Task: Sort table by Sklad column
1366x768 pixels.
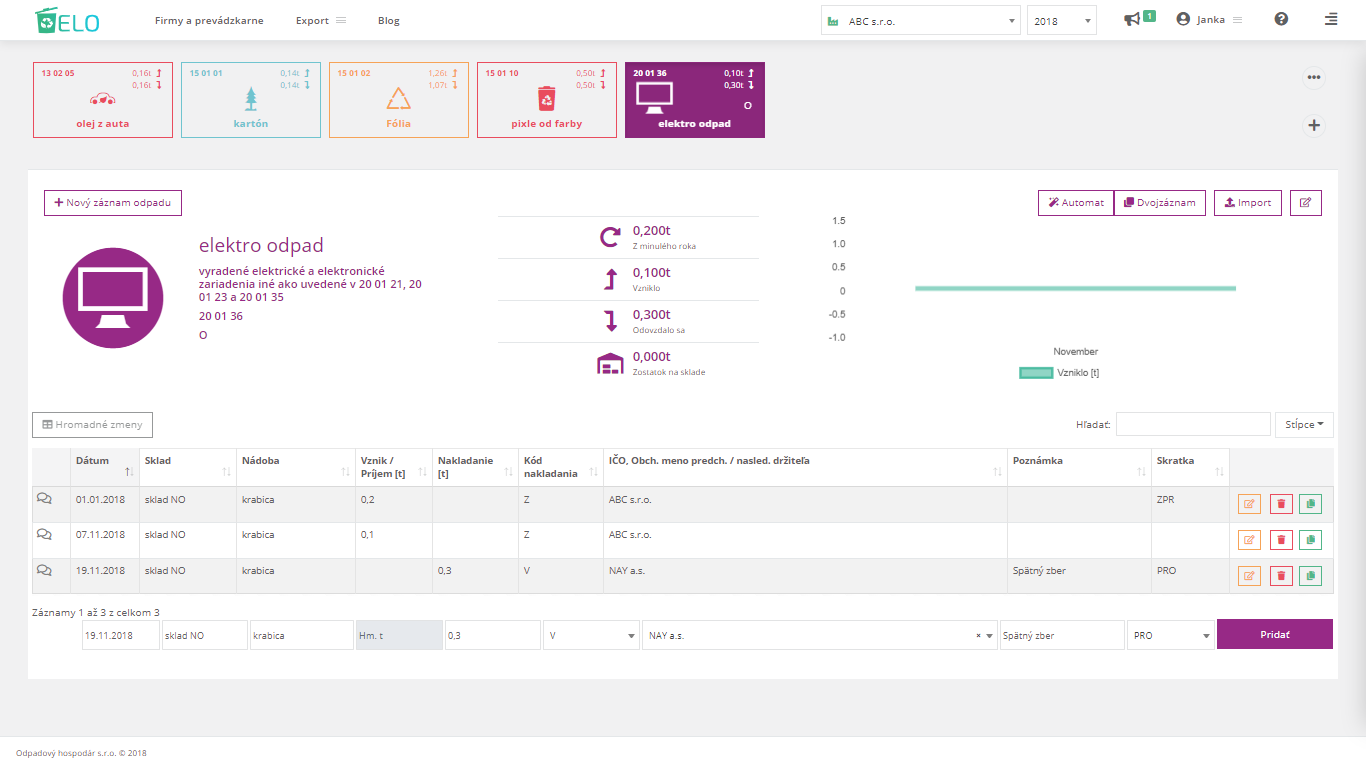Action: [188, 466]
